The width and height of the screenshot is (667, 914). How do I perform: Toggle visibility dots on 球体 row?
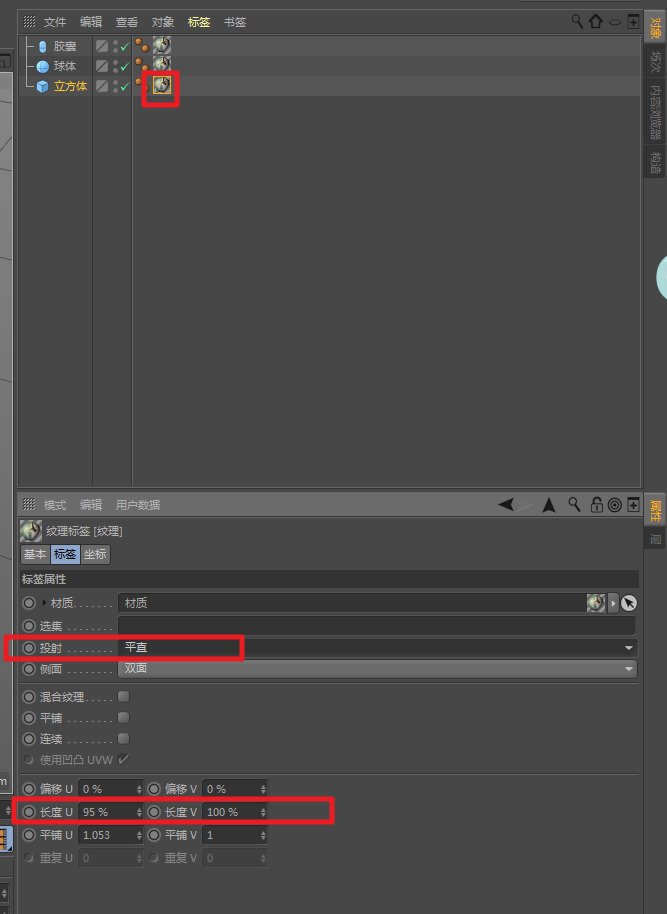[115, 66]
